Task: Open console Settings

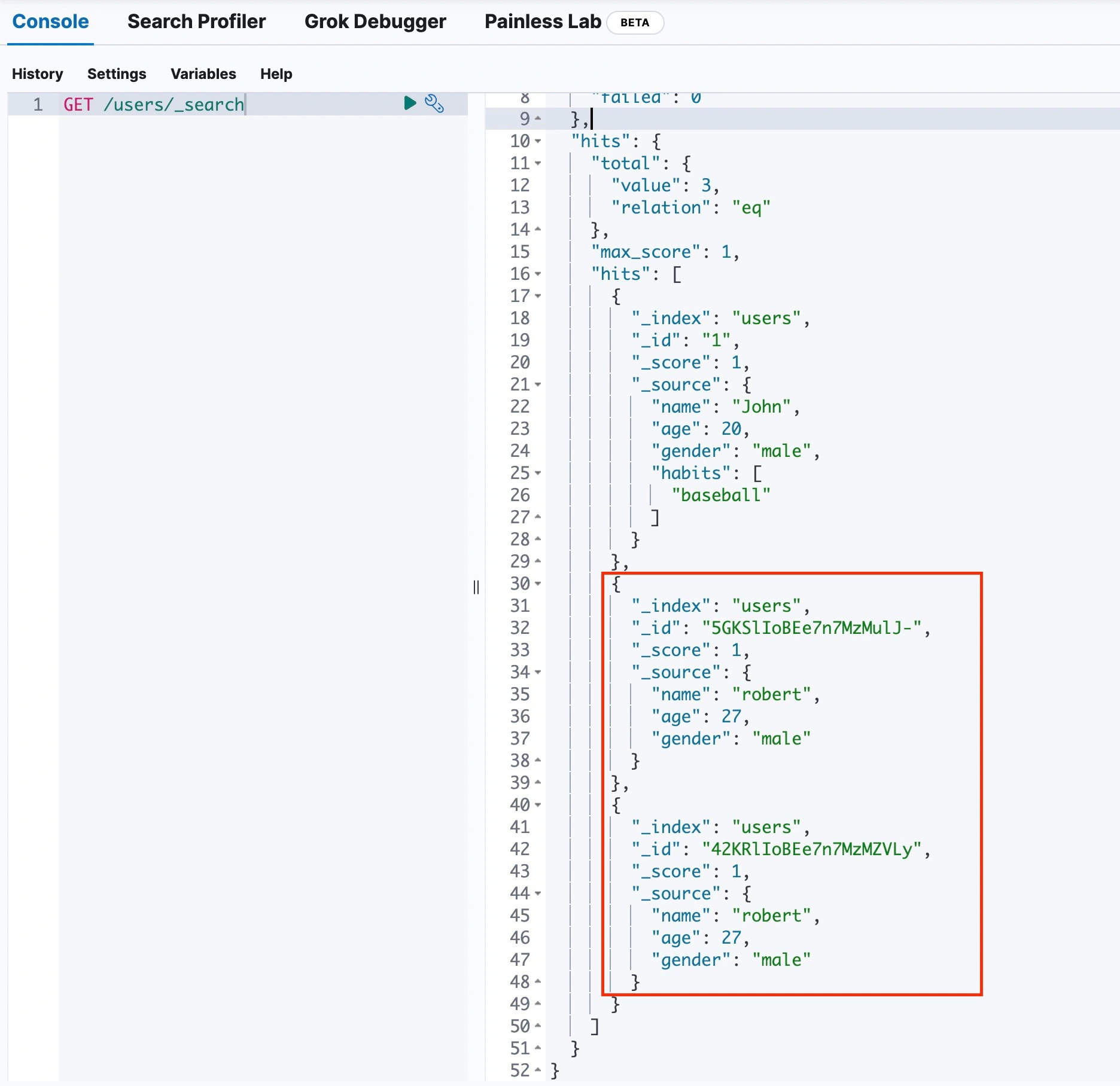Action: coord(117,74)
